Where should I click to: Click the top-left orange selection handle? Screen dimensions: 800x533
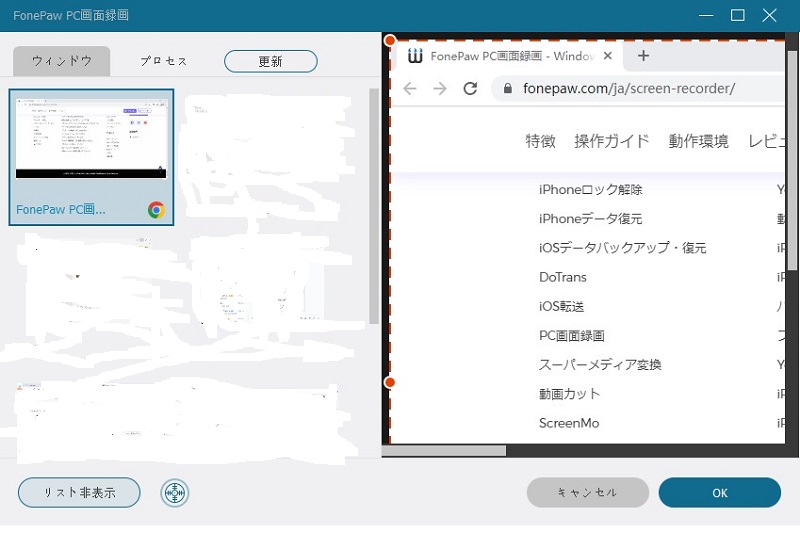pos(390,40)
